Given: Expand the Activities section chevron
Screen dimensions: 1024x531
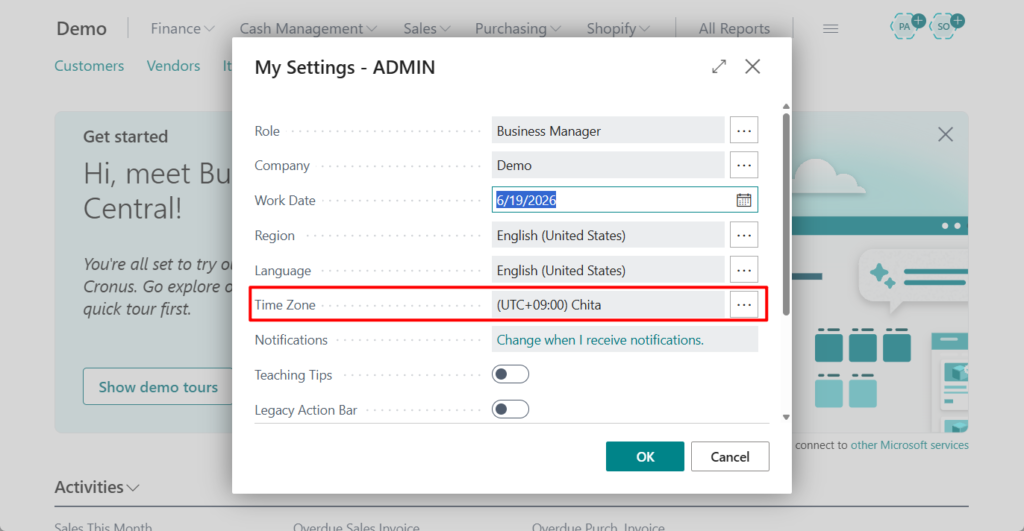Looking at the screenshot, I should (x=133, y=488).
